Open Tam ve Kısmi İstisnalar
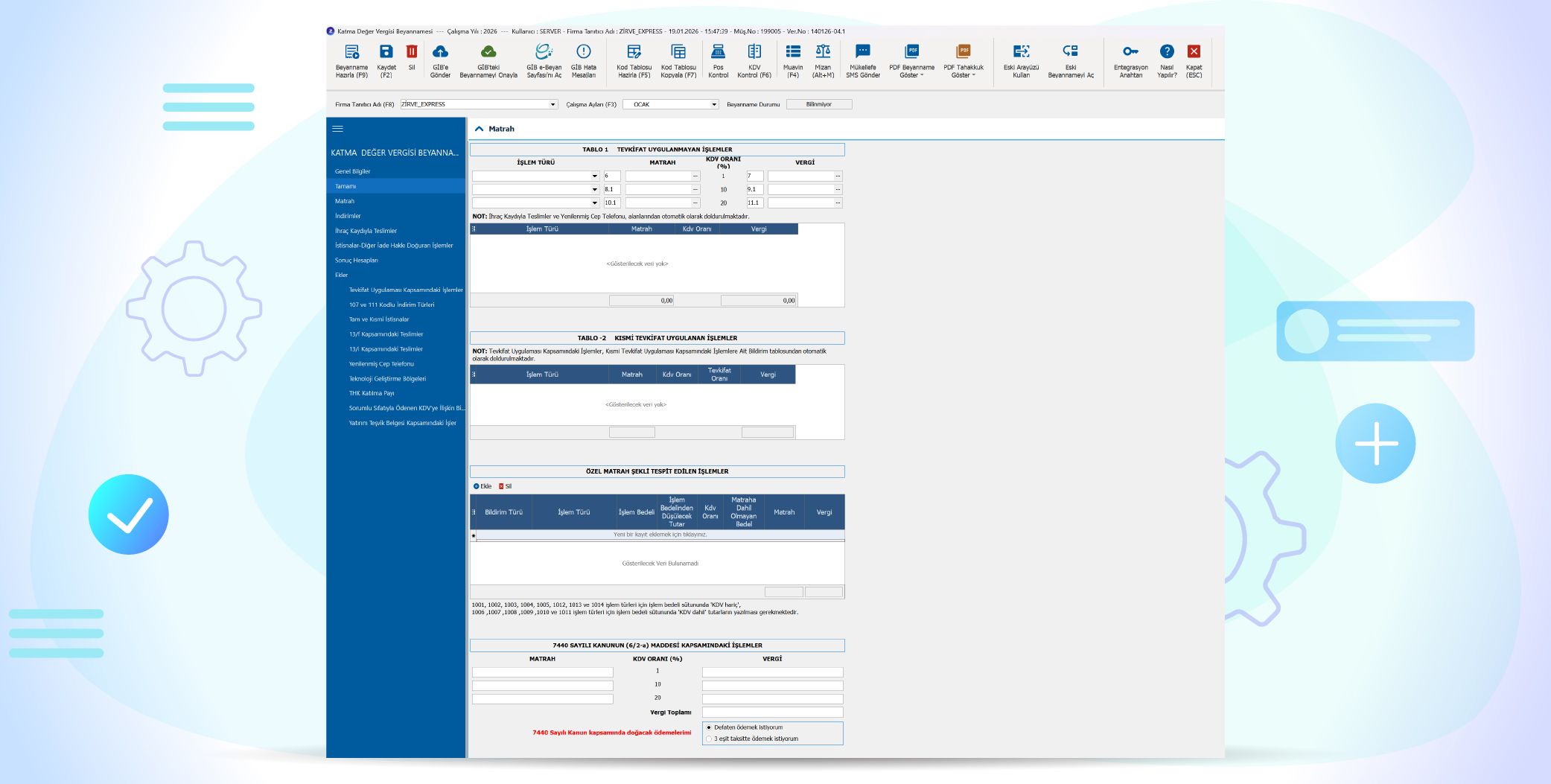 [x=379, y=319]
